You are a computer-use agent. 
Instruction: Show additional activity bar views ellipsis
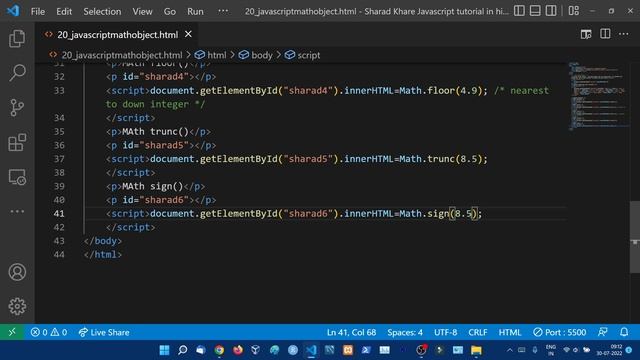coord(17,211)
